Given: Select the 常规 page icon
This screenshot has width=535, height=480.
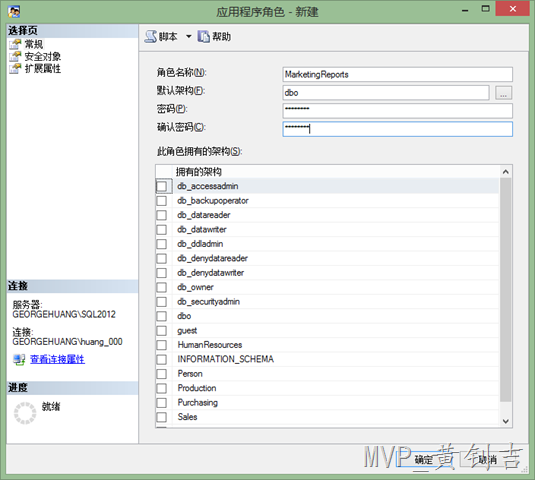Looking at the screenshot, I should click(x=15, y=44).
